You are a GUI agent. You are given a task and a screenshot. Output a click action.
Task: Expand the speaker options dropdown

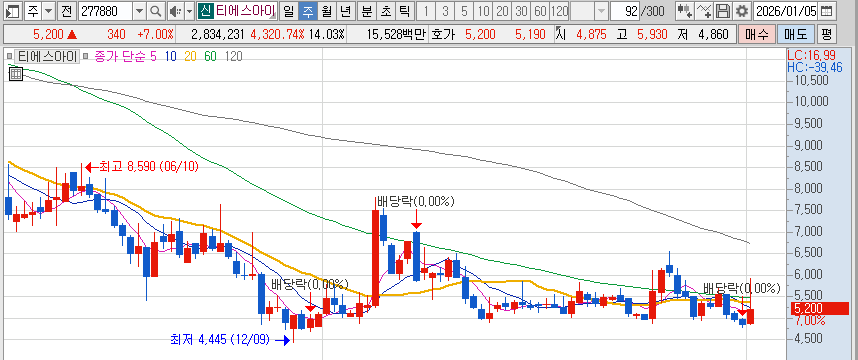(x=189, y=10)
